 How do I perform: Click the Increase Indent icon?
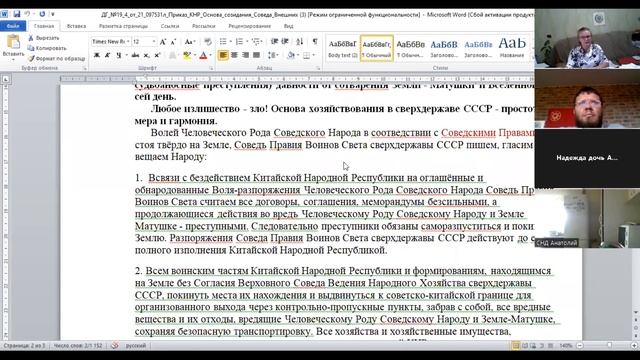click(285, 42)
